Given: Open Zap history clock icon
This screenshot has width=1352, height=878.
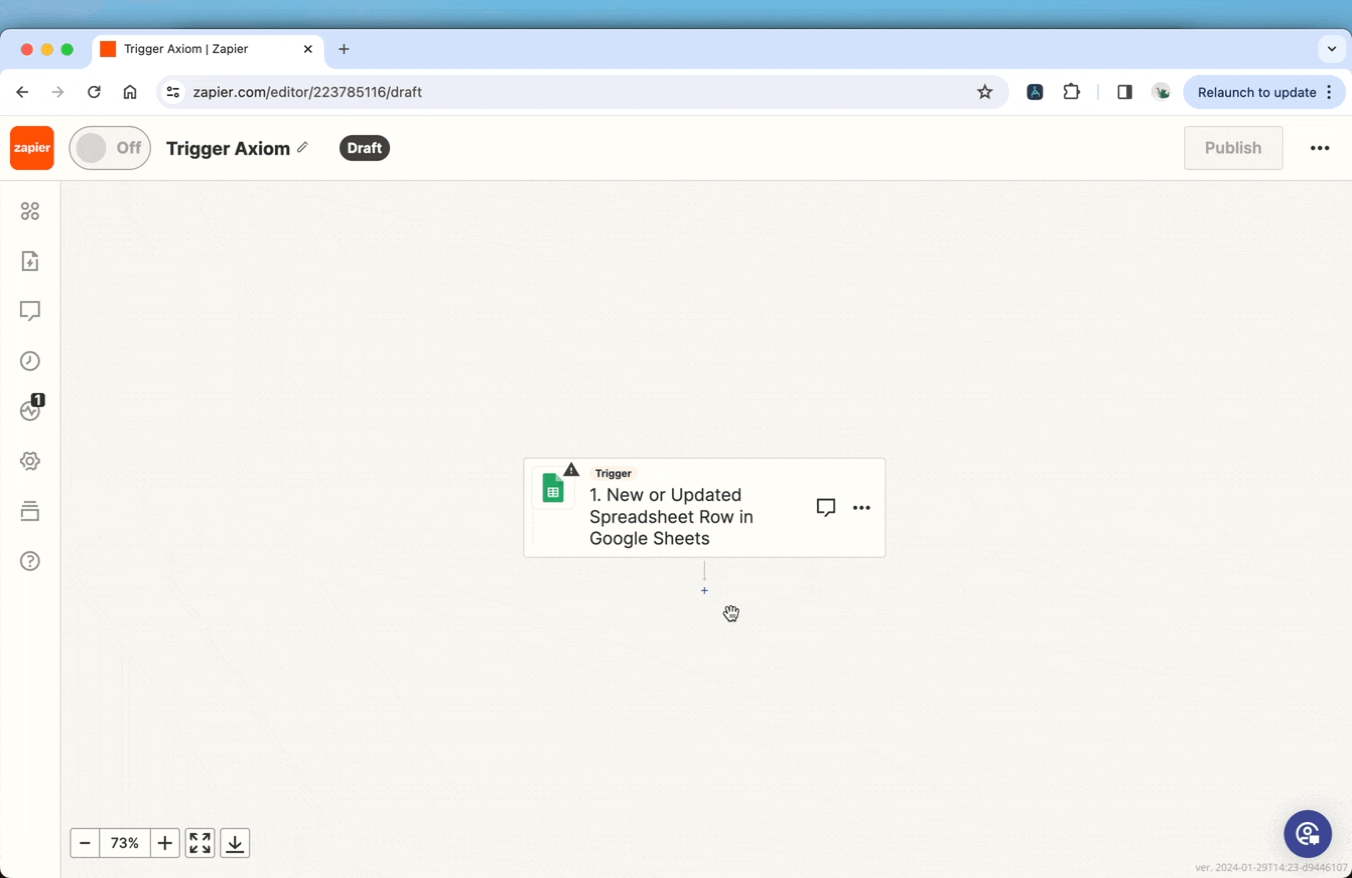Looking at the screenshot, I should pyautogui.click(x=30, y=361).
